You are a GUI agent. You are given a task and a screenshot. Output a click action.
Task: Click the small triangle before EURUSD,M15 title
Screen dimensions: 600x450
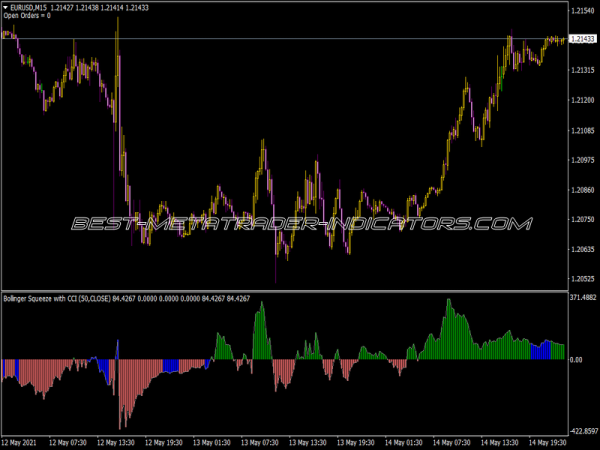click(6, 8)
